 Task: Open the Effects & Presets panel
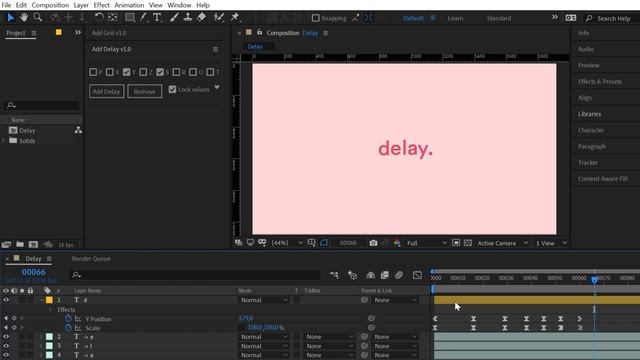tap(600, 82)
